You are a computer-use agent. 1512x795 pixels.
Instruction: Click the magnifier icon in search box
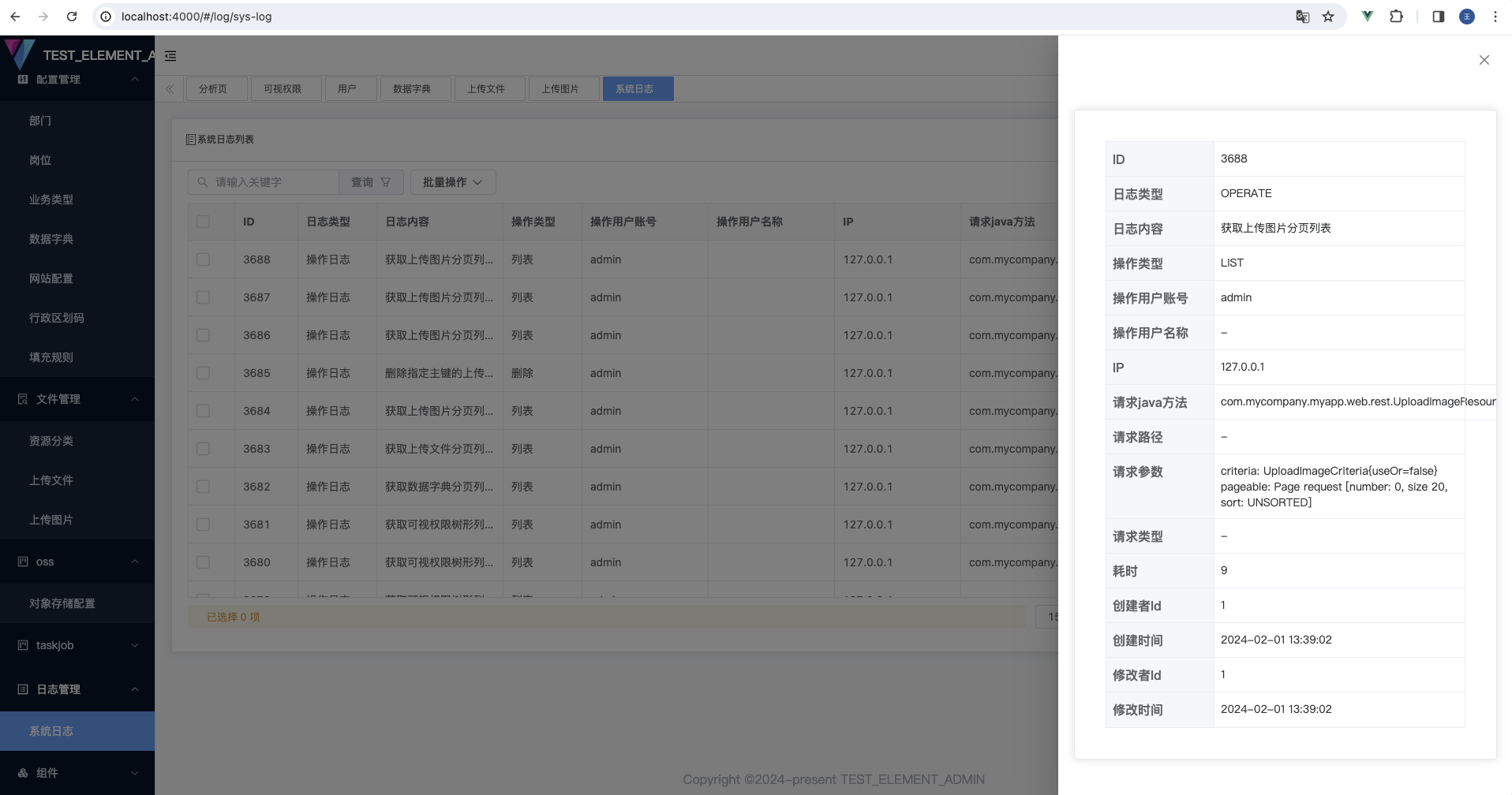203,182
